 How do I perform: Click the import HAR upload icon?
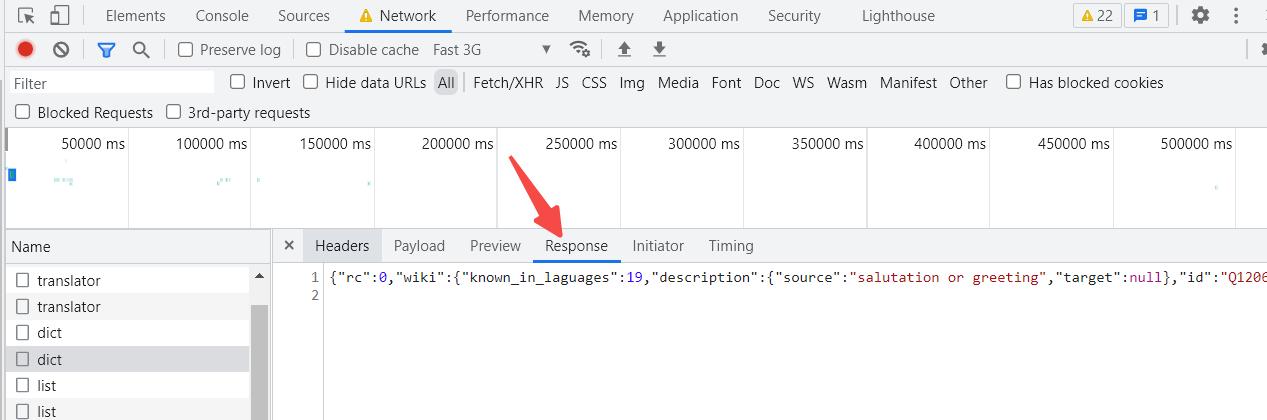point(624,49)
